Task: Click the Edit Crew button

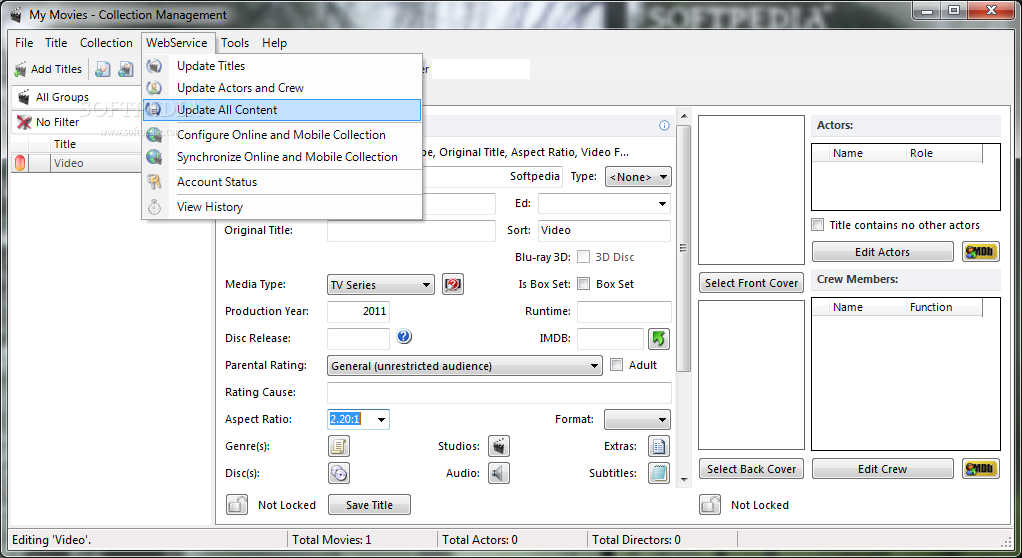Action: tap(883, 469)
